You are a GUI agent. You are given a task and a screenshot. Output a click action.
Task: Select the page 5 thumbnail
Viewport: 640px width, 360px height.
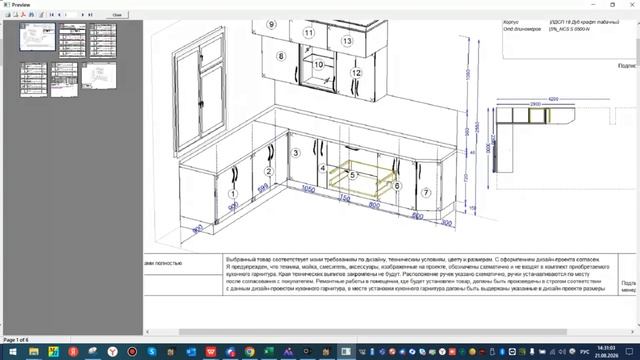coord(64,79)
